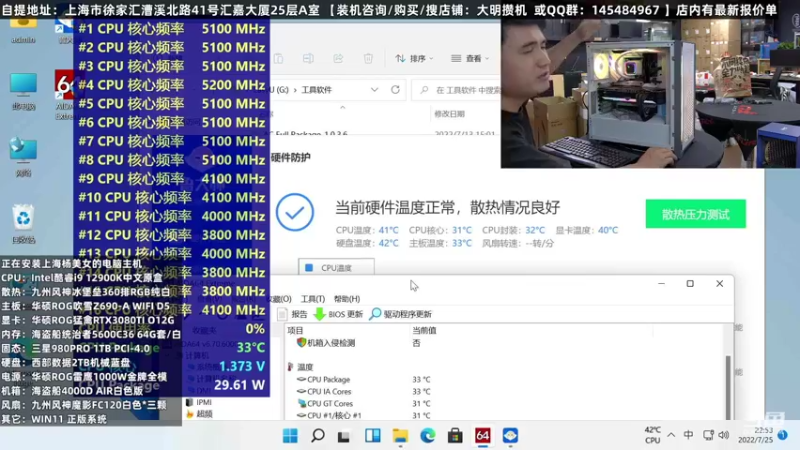Open Microsoft Store from the taskbar
Image resolution: width=800 pixels, height=450 pixels.
tap(455, 436)
